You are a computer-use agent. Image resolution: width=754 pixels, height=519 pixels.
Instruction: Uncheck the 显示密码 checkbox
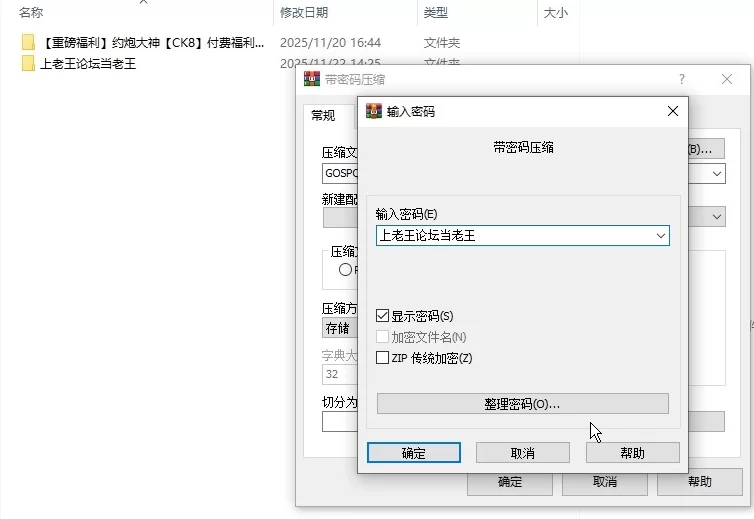pyautogui.click(x=382, y=316)
